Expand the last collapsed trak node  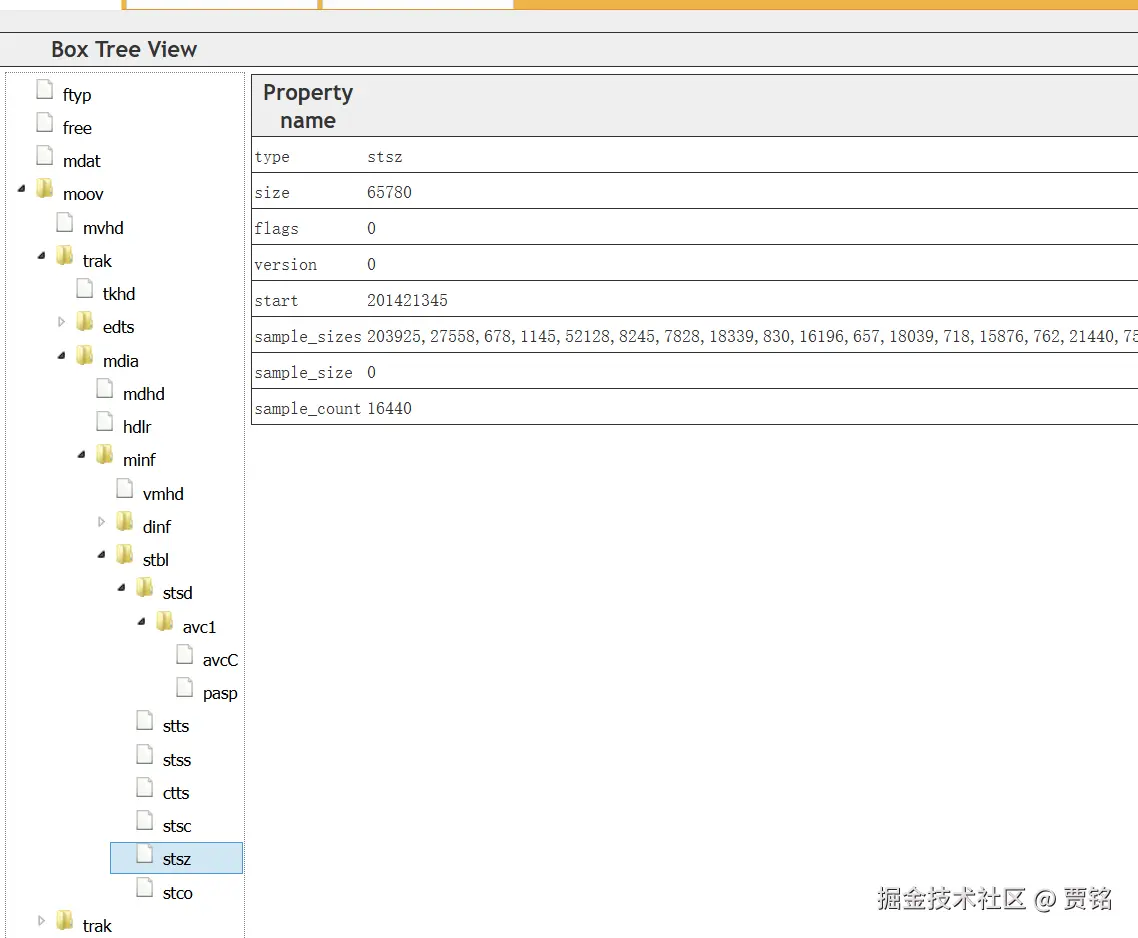pyautogui.click(x=41, y=921)
